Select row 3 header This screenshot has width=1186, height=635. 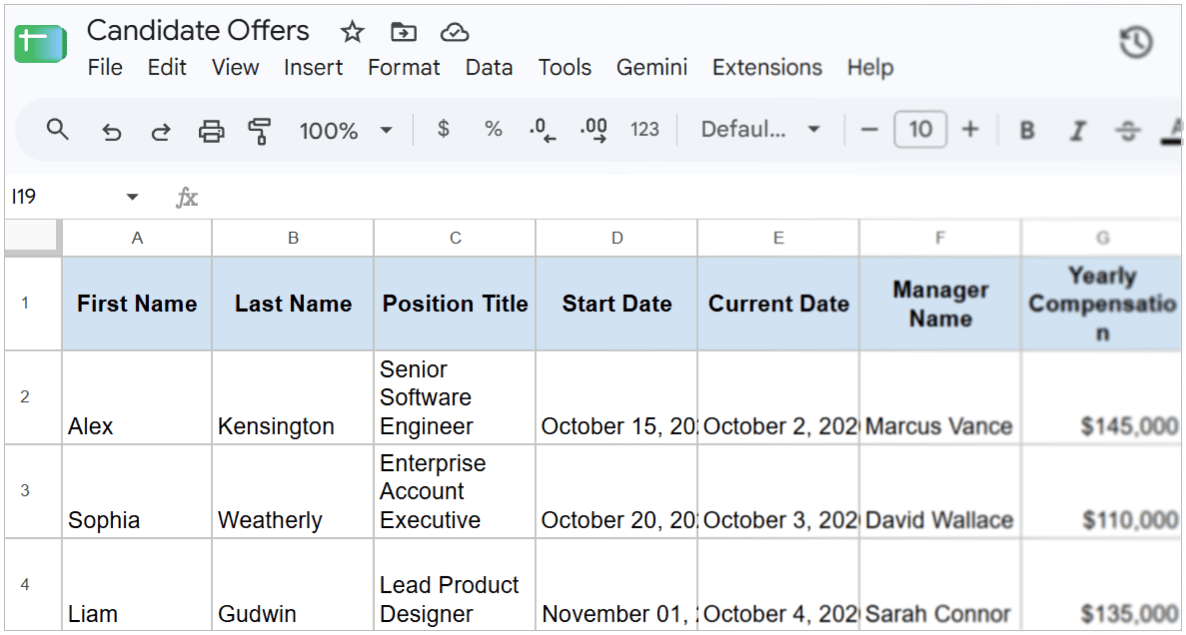(x=33, y=491)
